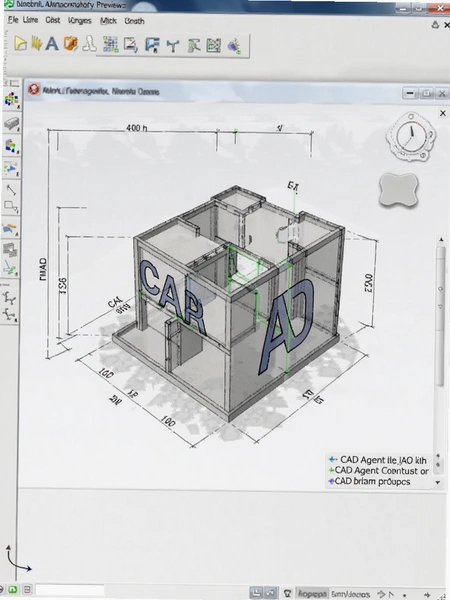The width and height of the screenshot is (450, 600).
Task: Click the multicolor cubes cluster sidebar icon
Action: pyautogui.click(x=11, y=100)
